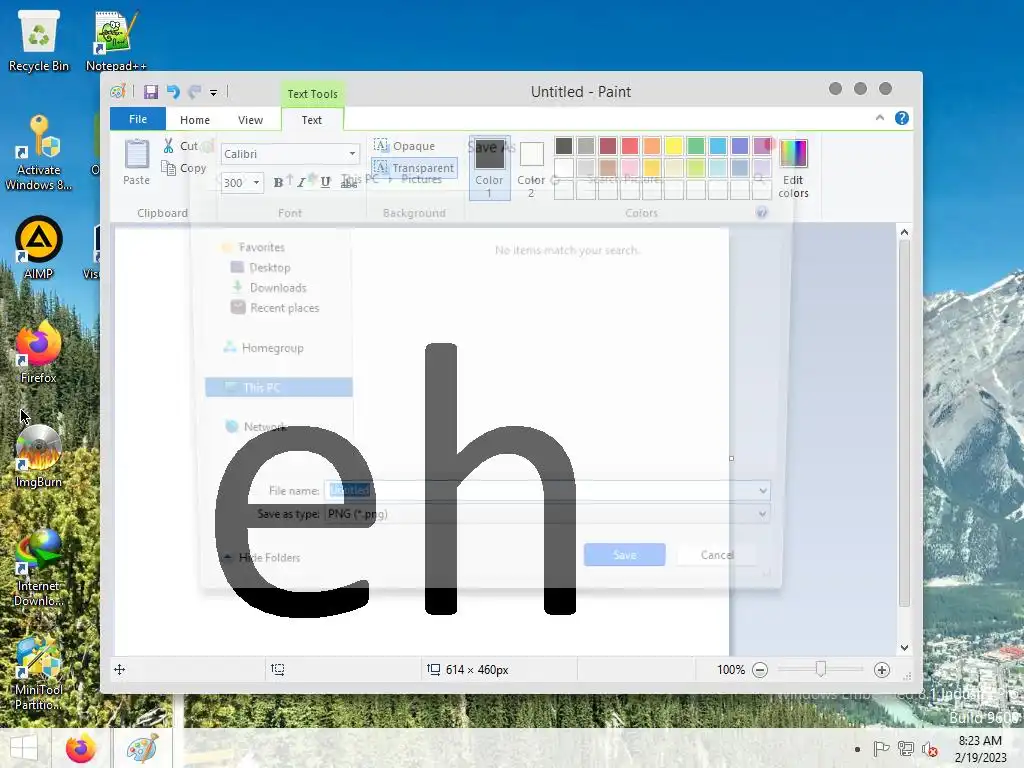This screenshot has height=768, width=1024.
Task: Click the vertical scrollbar up arrow in Paint
Action: pyautogui.click(x=904, y=232)
